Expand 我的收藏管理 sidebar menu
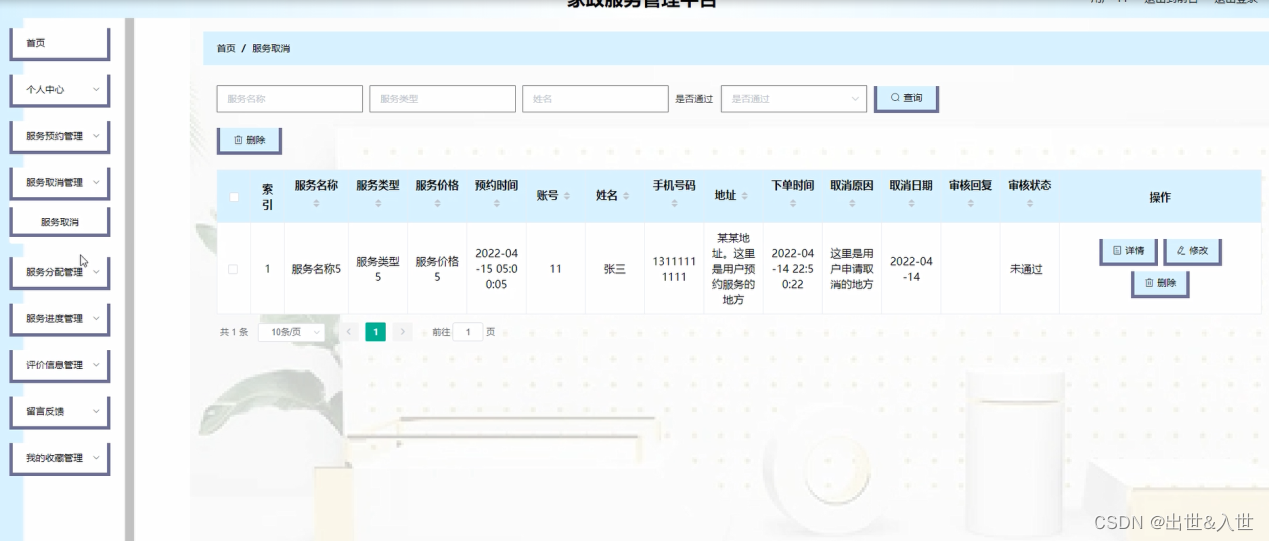Image resolution: width=1269 pixels, height=541 pixels. point(59,458)
